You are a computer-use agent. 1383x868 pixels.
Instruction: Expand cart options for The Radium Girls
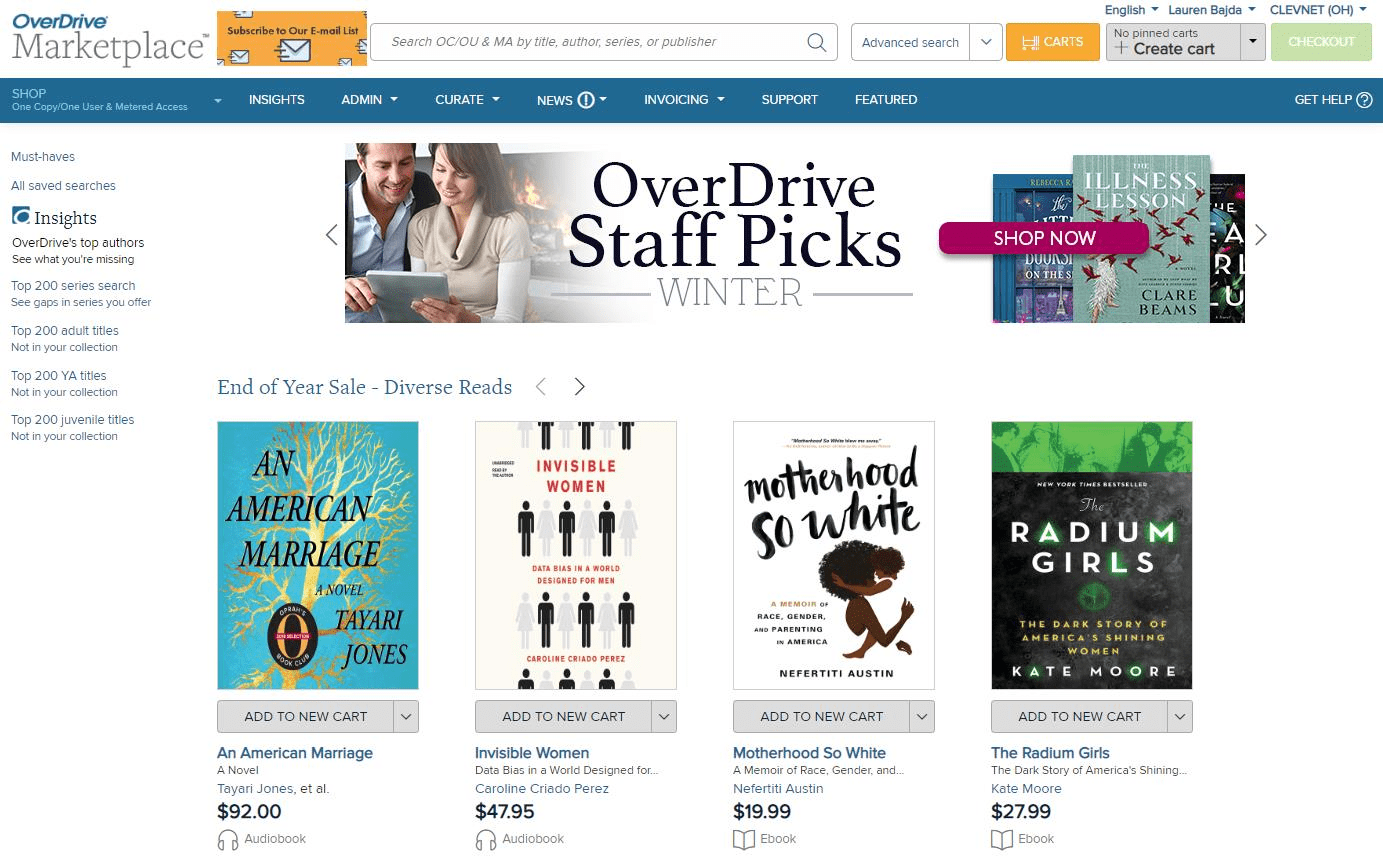[1180, 716]
